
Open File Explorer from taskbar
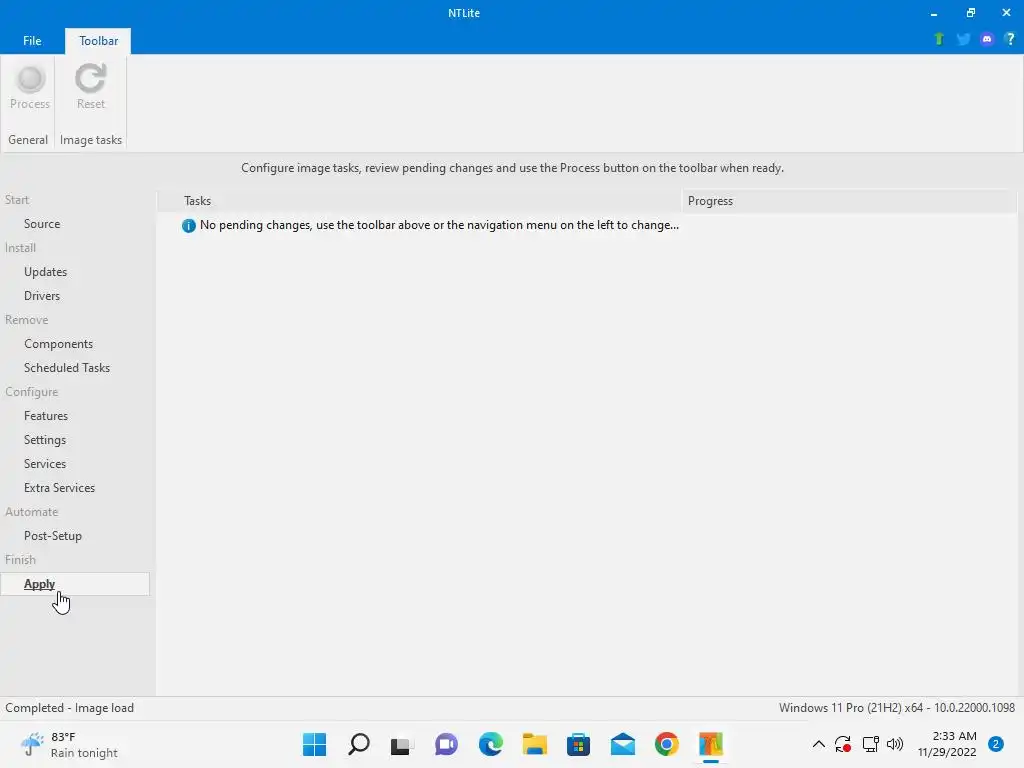pyautogui.click(x=534, y=744)
